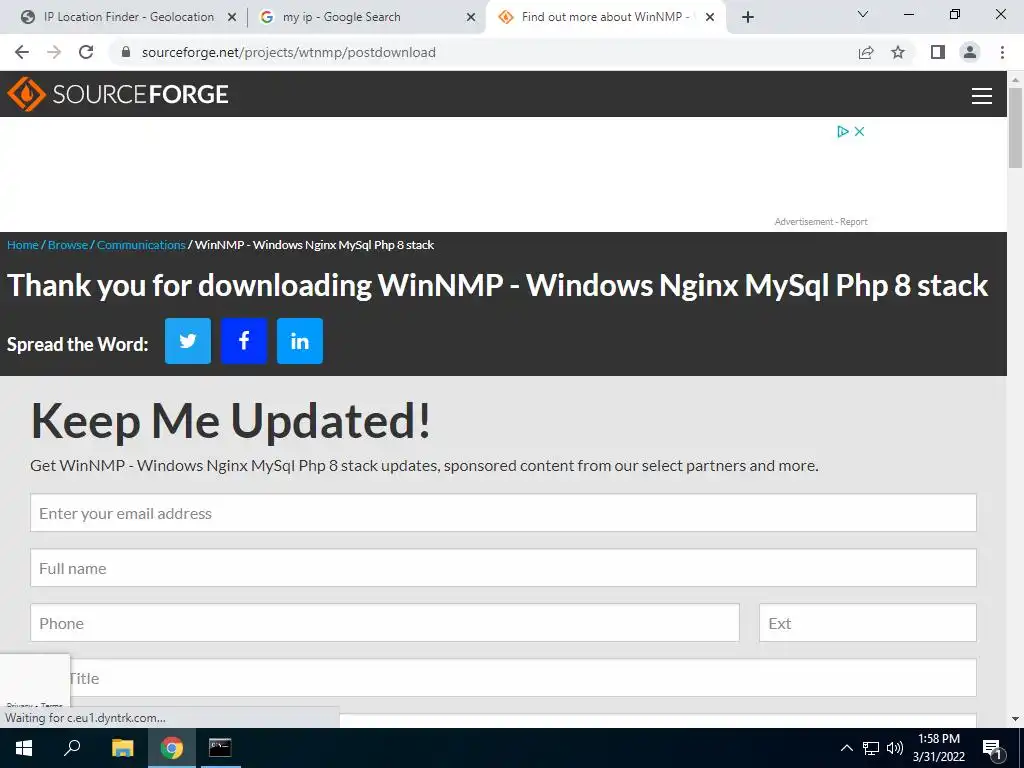Open the Chrome profile avatar
This screenshot has height=768, width=1024.
pos(970,52)
